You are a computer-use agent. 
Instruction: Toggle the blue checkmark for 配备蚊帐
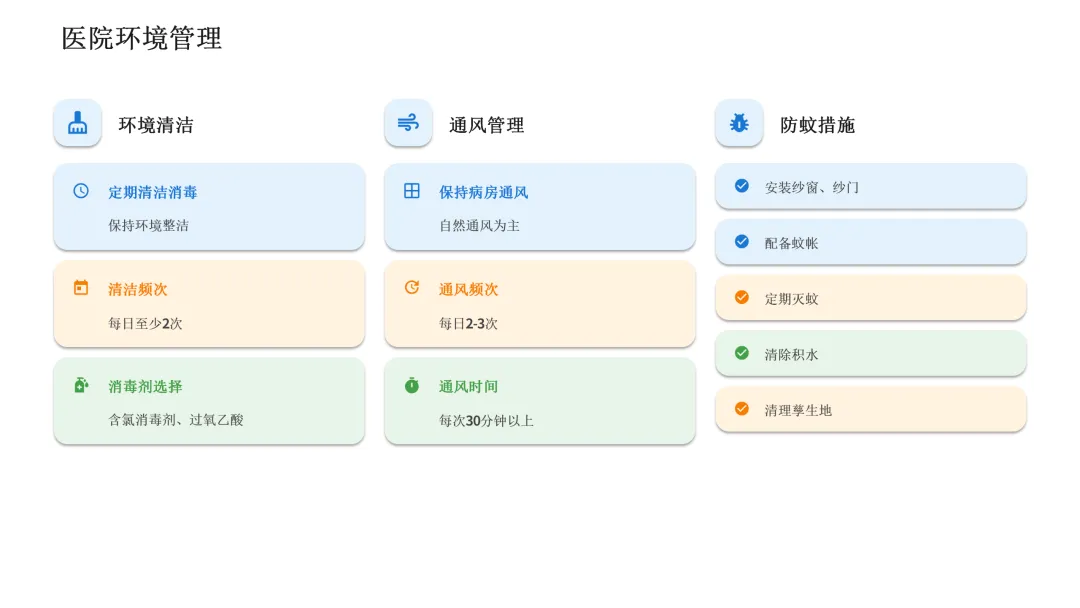pos(742,241)
